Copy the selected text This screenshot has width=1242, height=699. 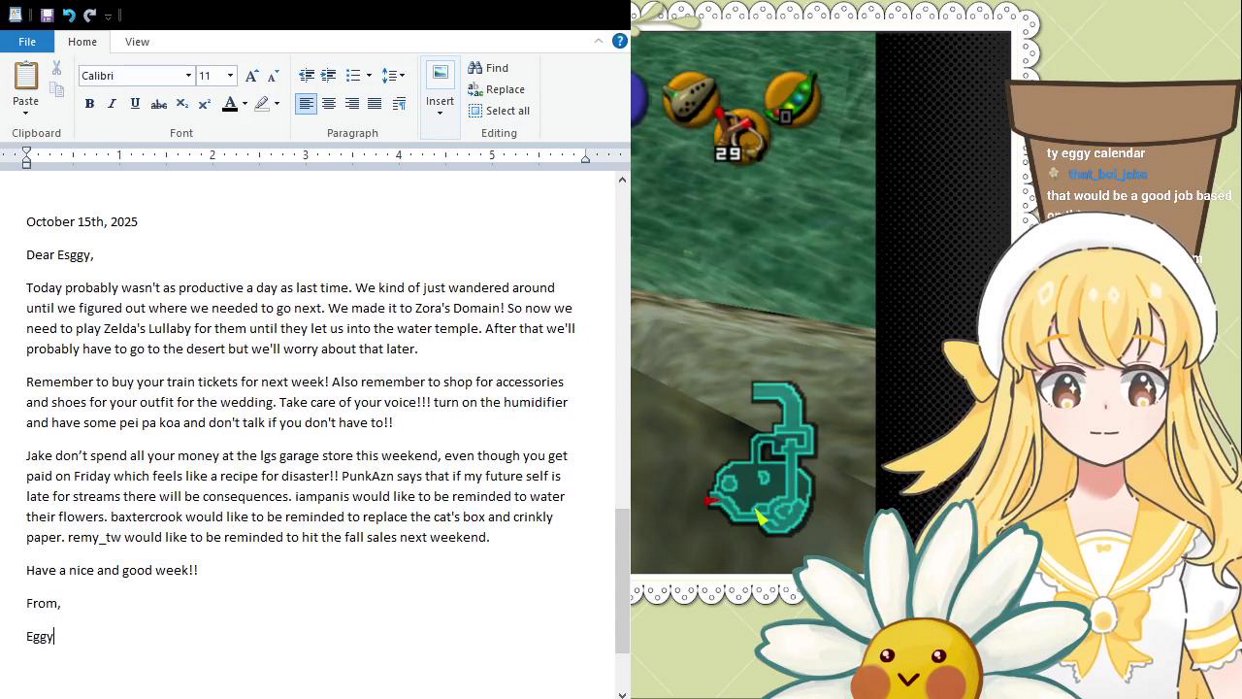click(x=57, y=90)
